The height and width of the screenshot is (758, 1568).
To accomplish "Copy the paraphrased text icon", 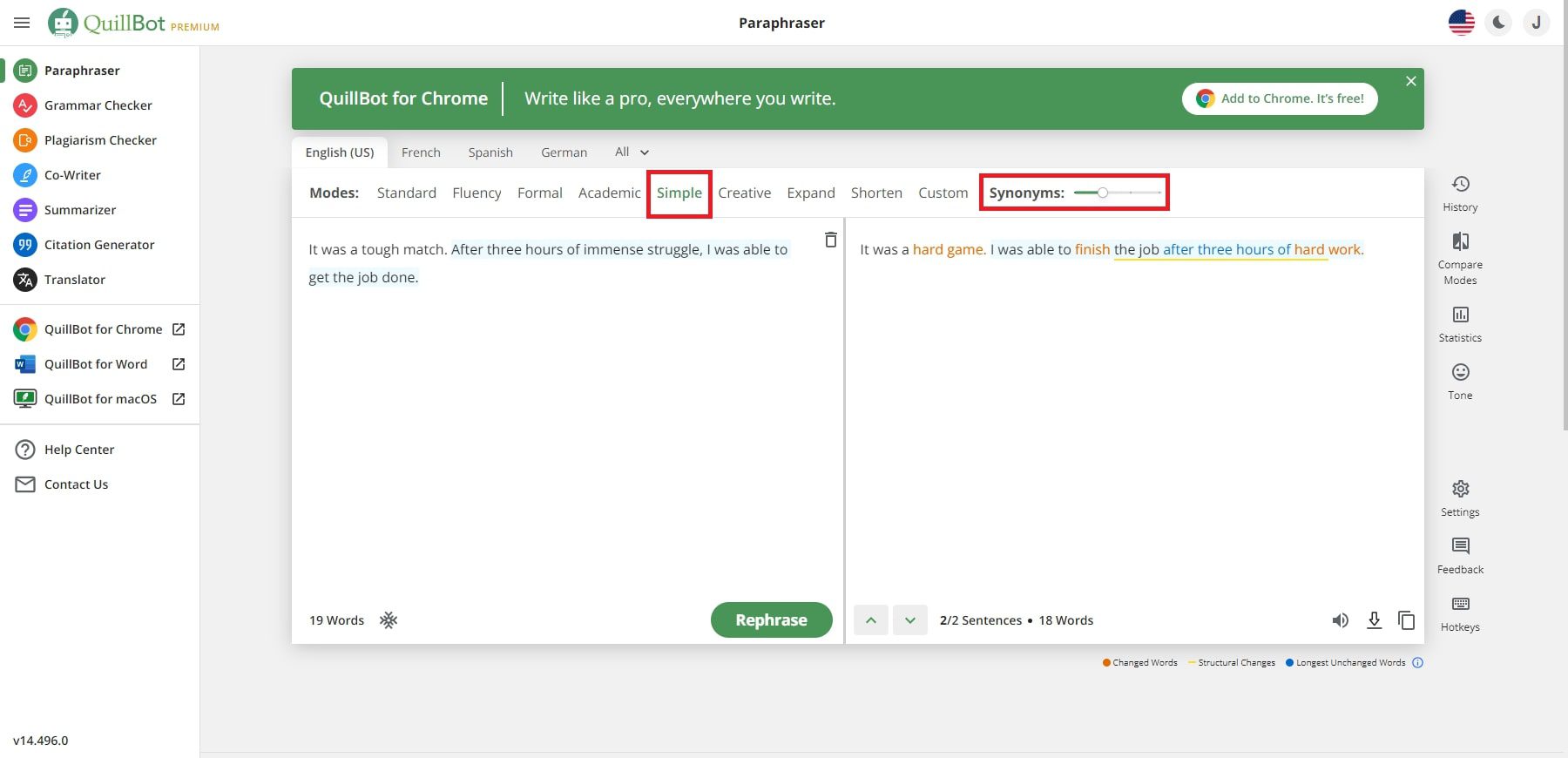I will [x=1406, y=620].
